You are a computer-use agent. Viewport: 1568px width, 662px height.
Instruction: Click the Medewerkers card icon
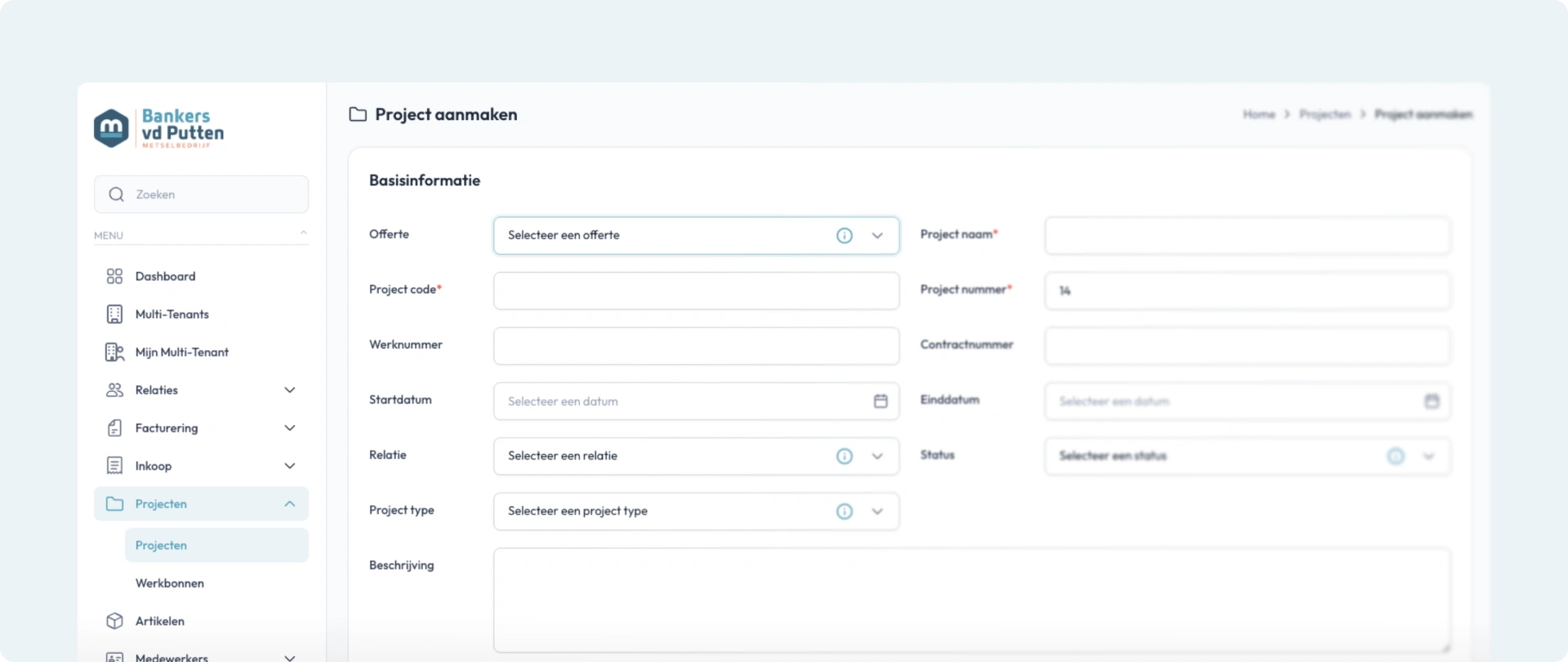coord(114,657)
